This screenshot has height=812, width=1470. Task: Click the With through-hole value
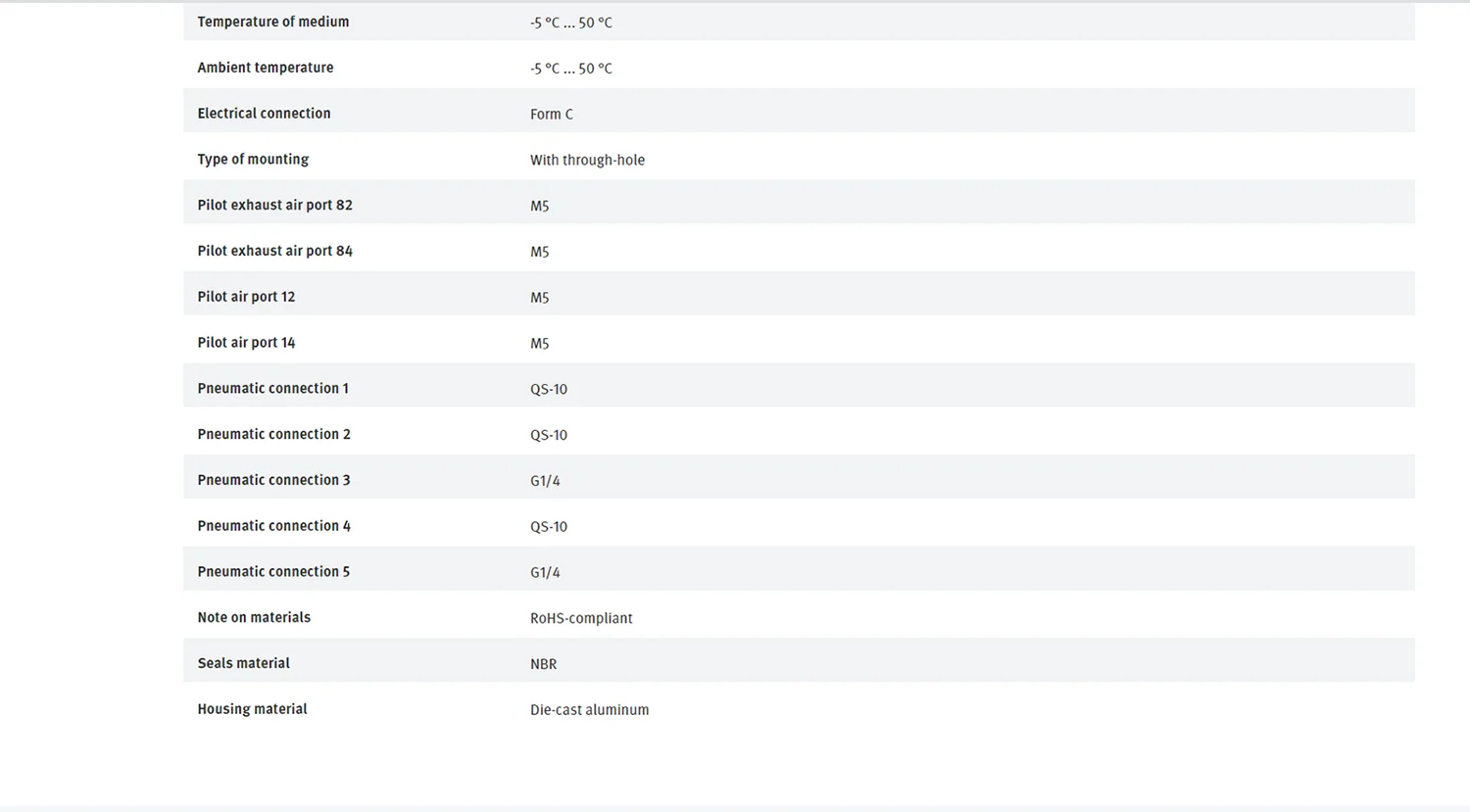pos(587,161)
